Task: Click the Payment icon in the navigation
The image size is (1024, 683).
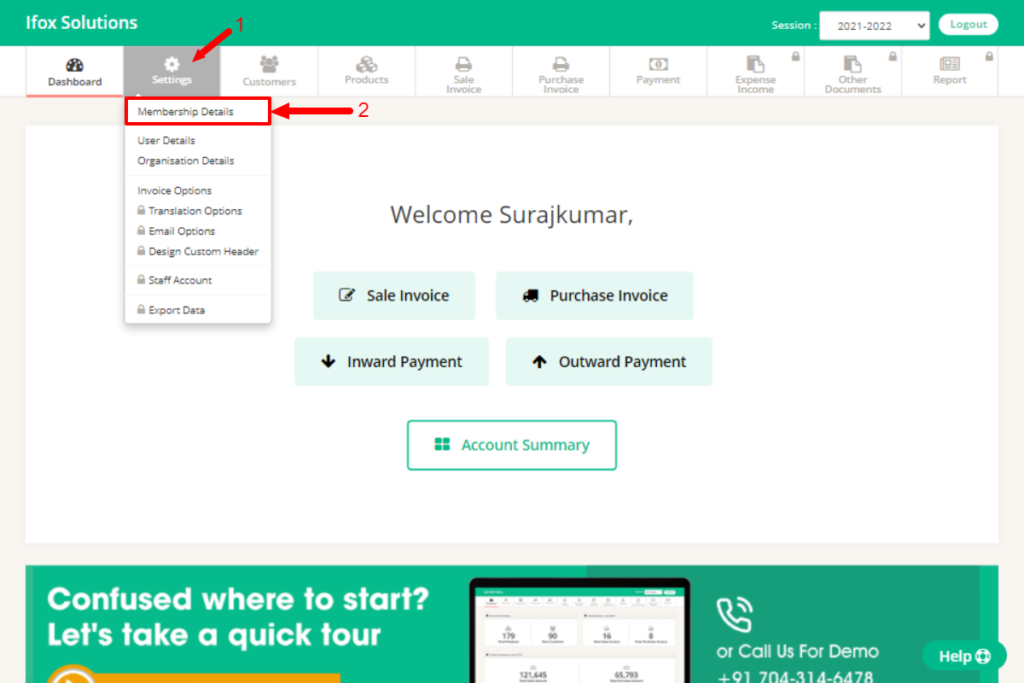Action: (657, 71)
